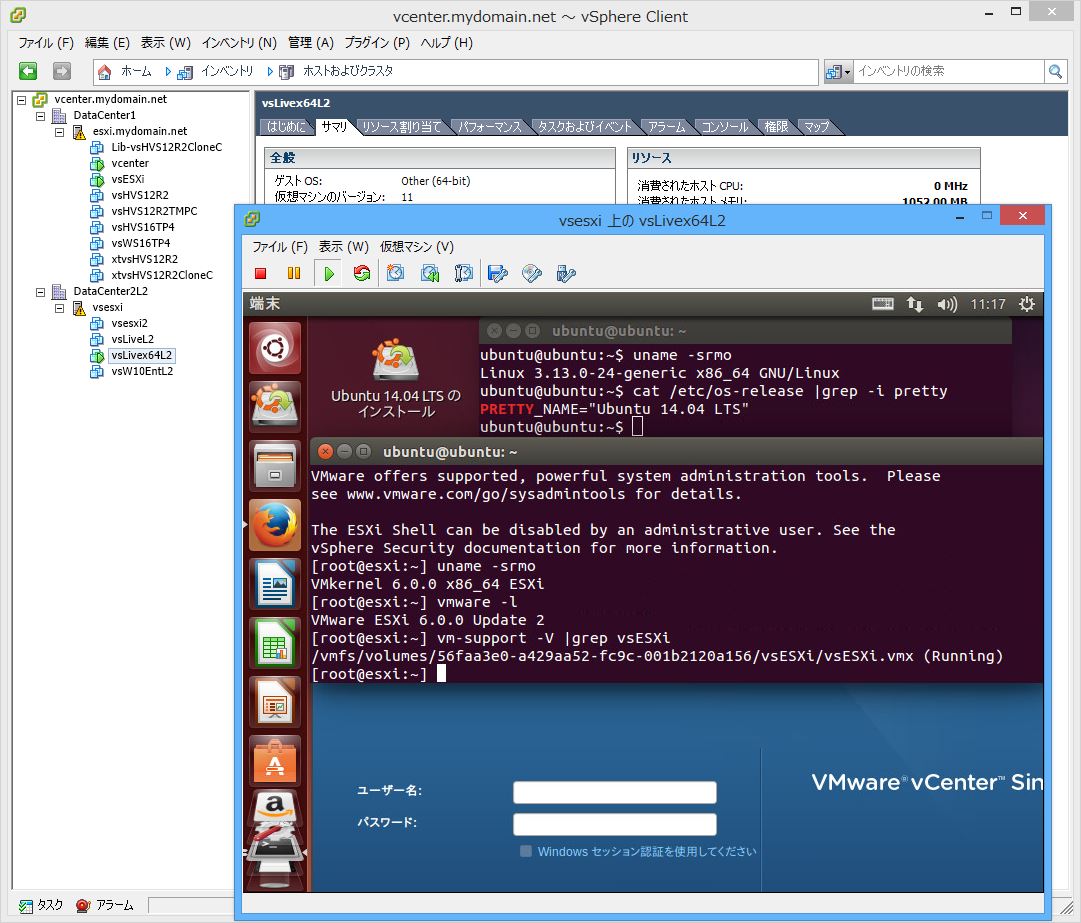Image resolution: width=1081 pixels, height=923 pixels.
Task: Open the Home icon in the navigation bar
Action: point(105,71)
